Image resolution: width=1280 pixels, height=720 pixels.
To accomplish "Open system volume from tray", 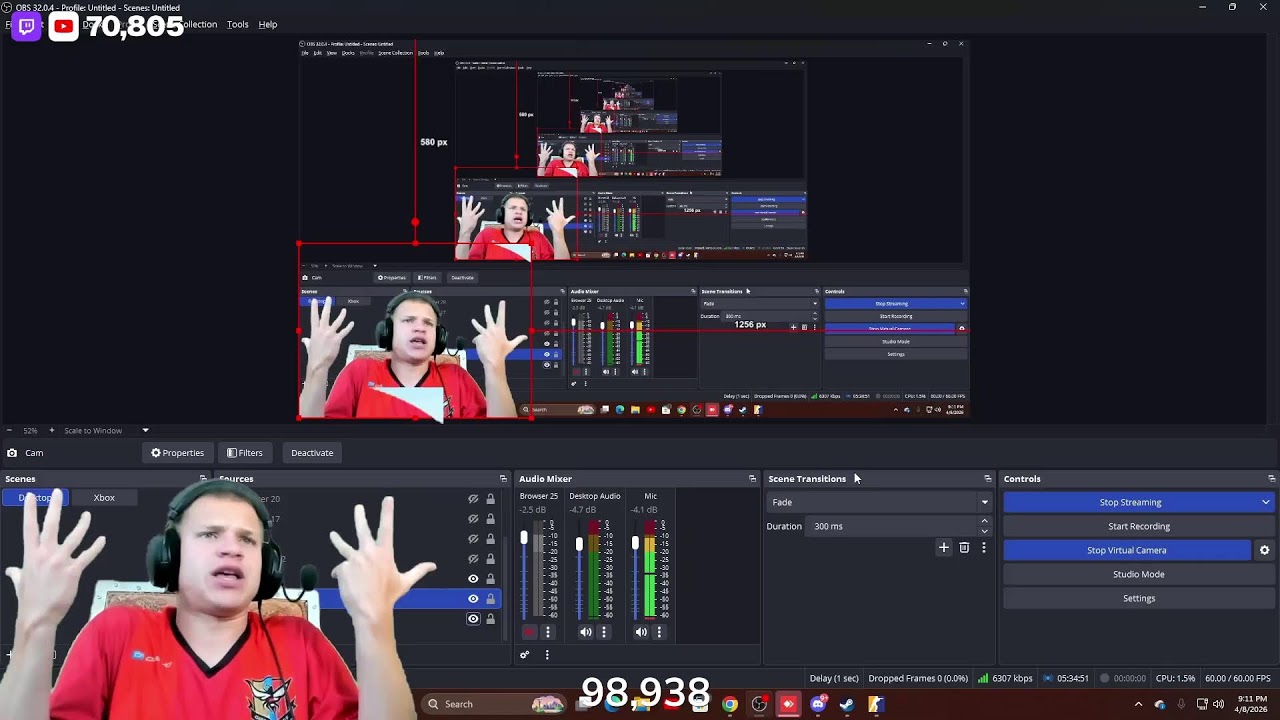I will point(1218,704).
